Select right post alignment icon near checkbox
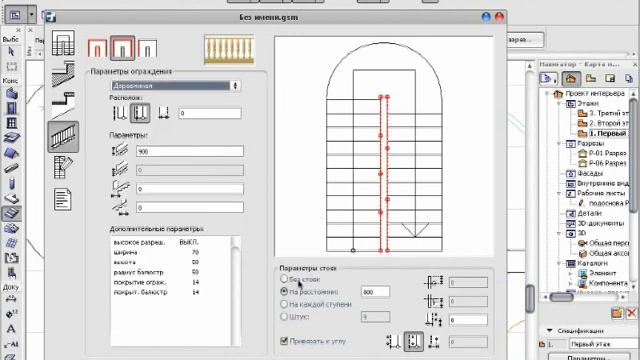Image resolution: width=640 pixels, height=360 pixels. point(434,342)
